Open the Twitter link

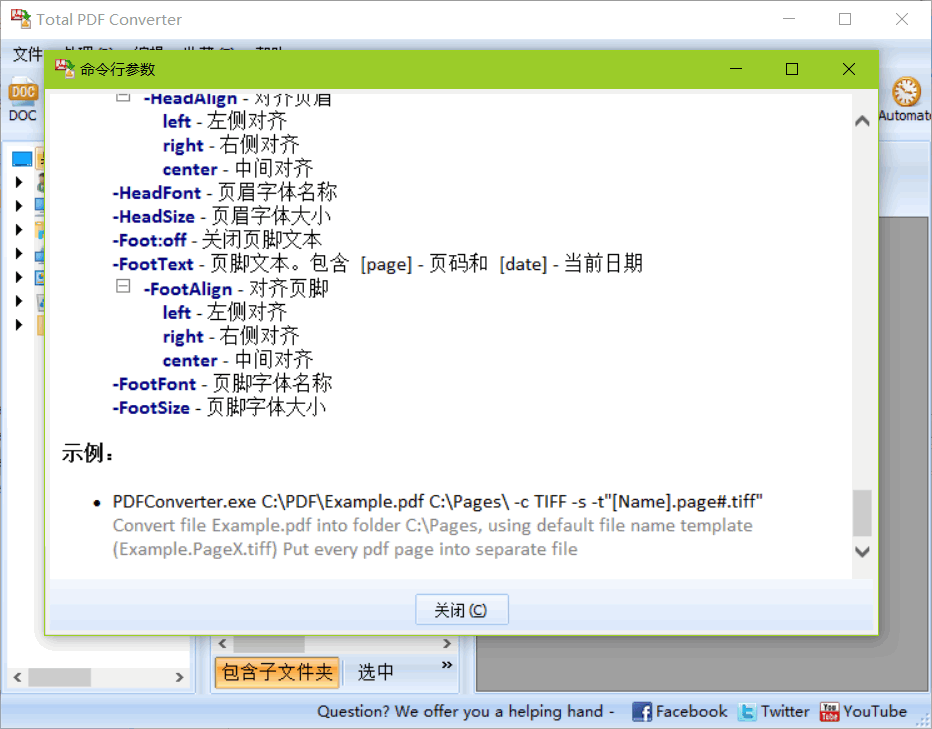click(785, 711)
